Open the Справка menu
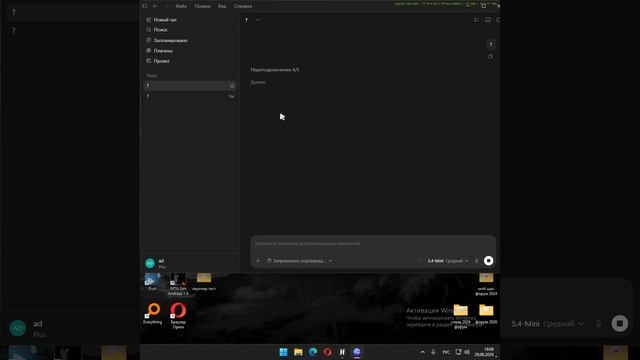This screenshot has height=360, width=640. pos(243,6)
